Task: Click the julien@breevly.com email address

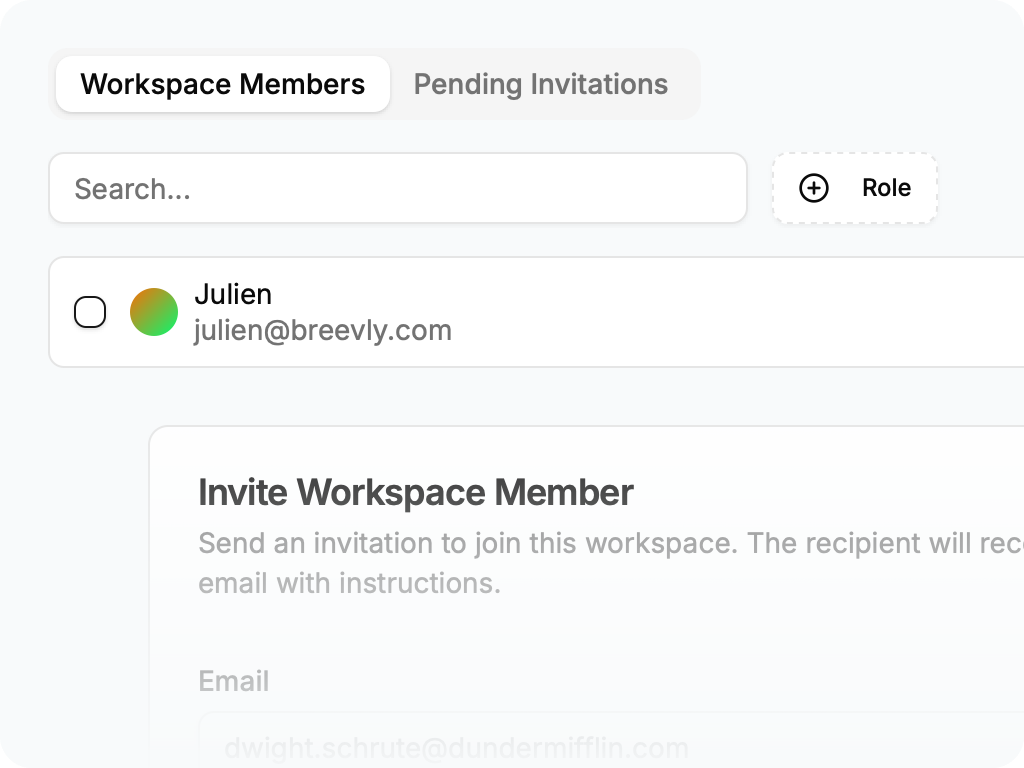Action: [x=322, y=330]
